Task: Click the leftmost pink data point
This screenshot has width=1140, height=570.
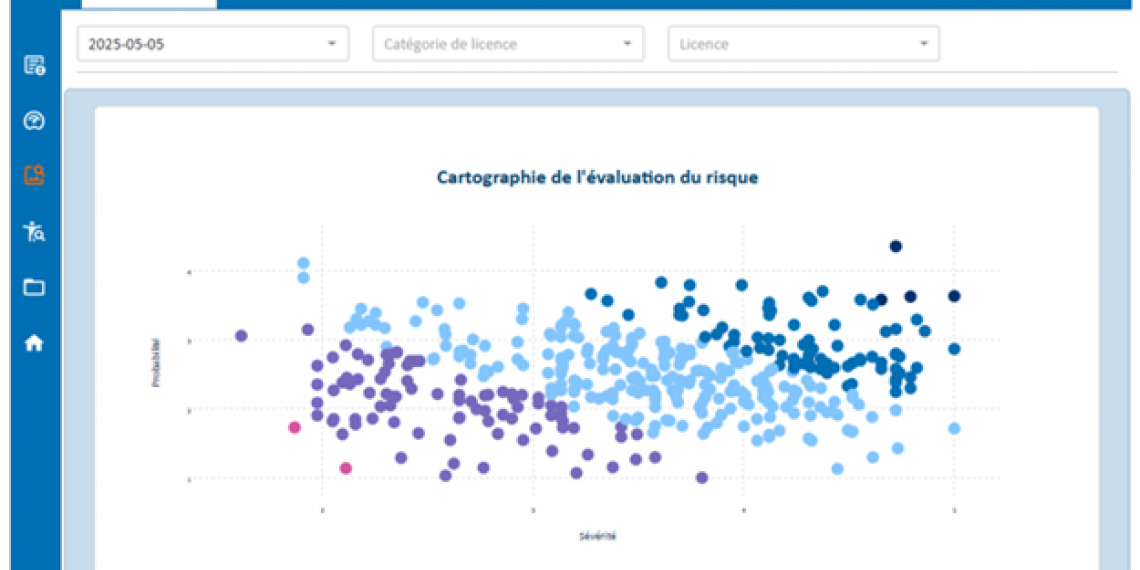Action: coord(294,427)
